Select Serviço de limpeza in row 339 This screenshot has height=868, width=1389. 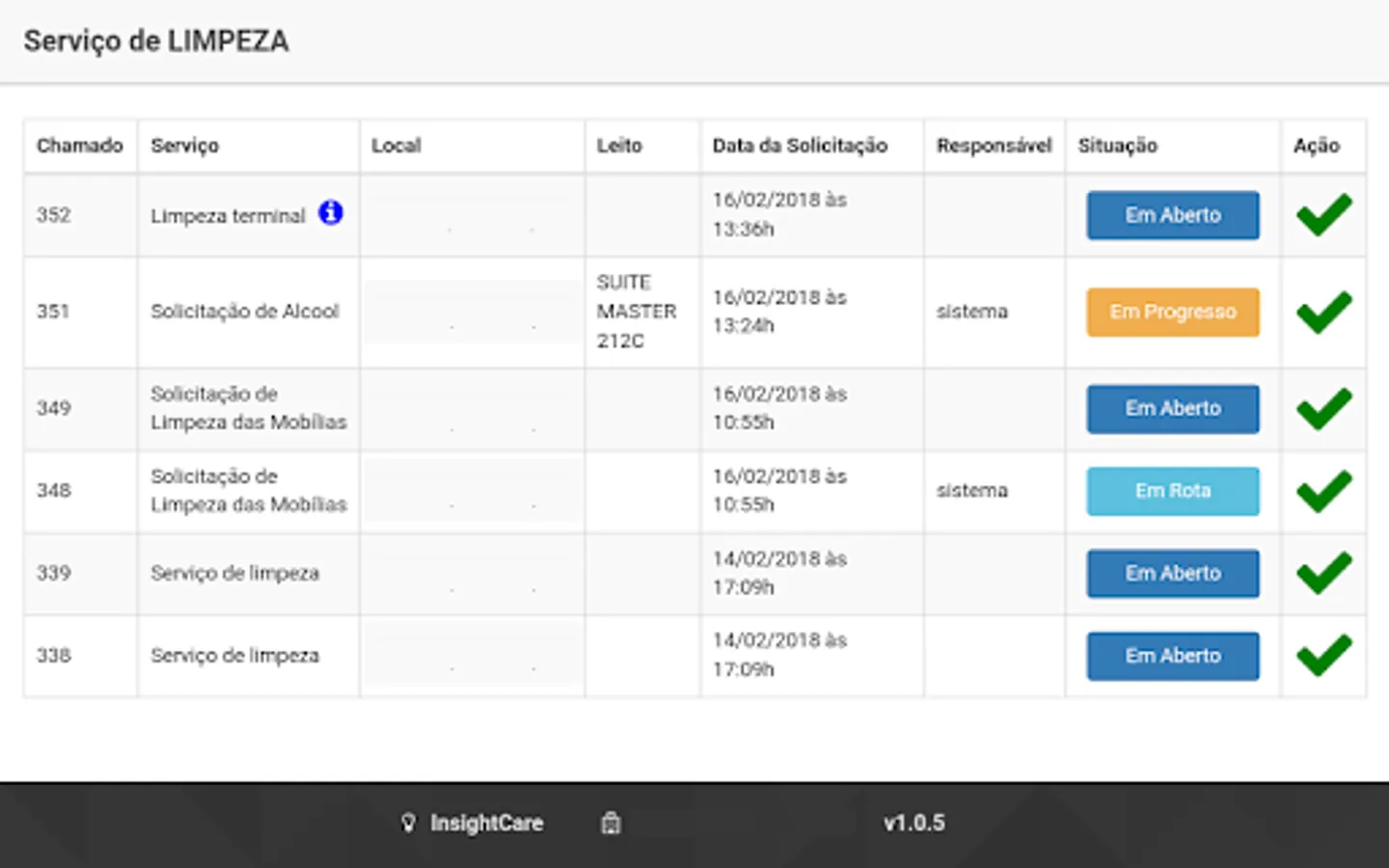[x=234, y=573]
